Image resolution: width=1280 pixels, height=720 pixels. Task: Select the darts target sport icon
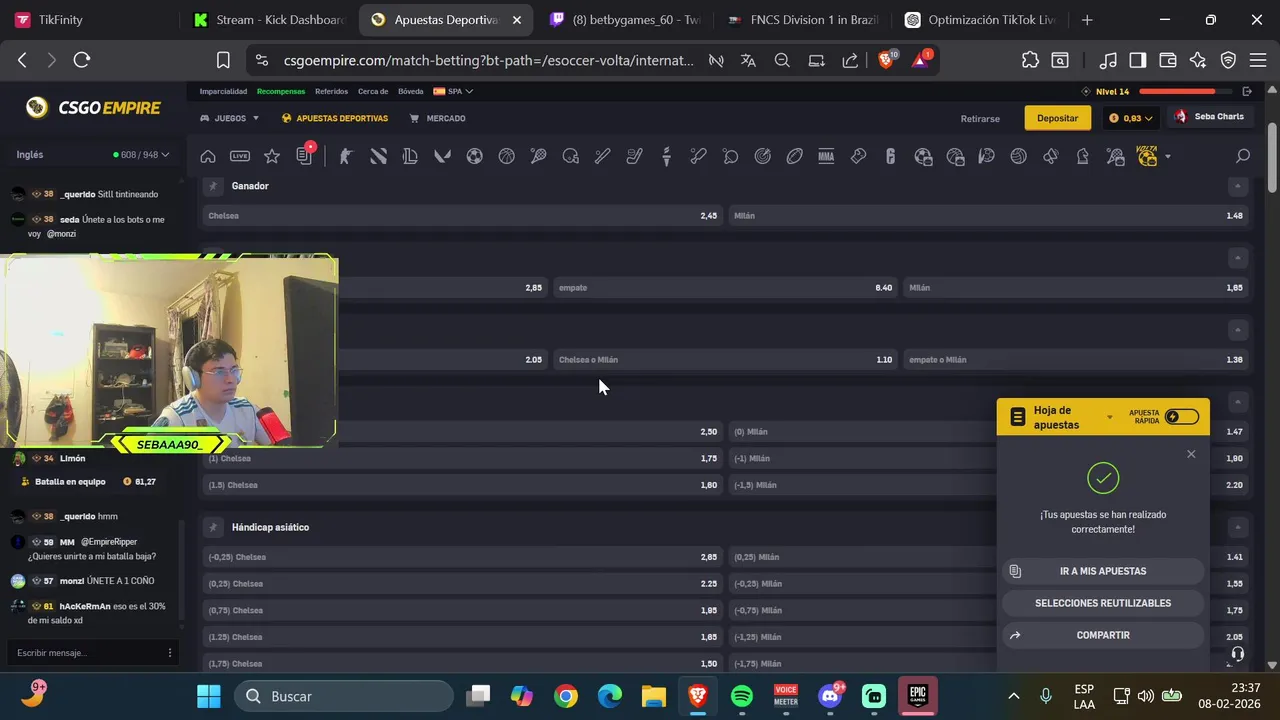[x=762, y=156]
